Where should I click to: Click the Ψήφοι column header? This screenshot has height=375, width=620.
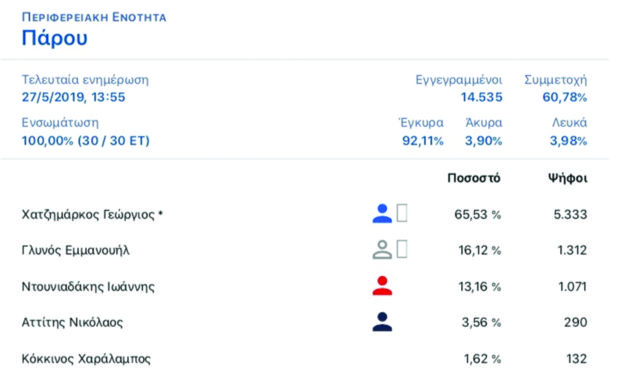click(567, 178)
